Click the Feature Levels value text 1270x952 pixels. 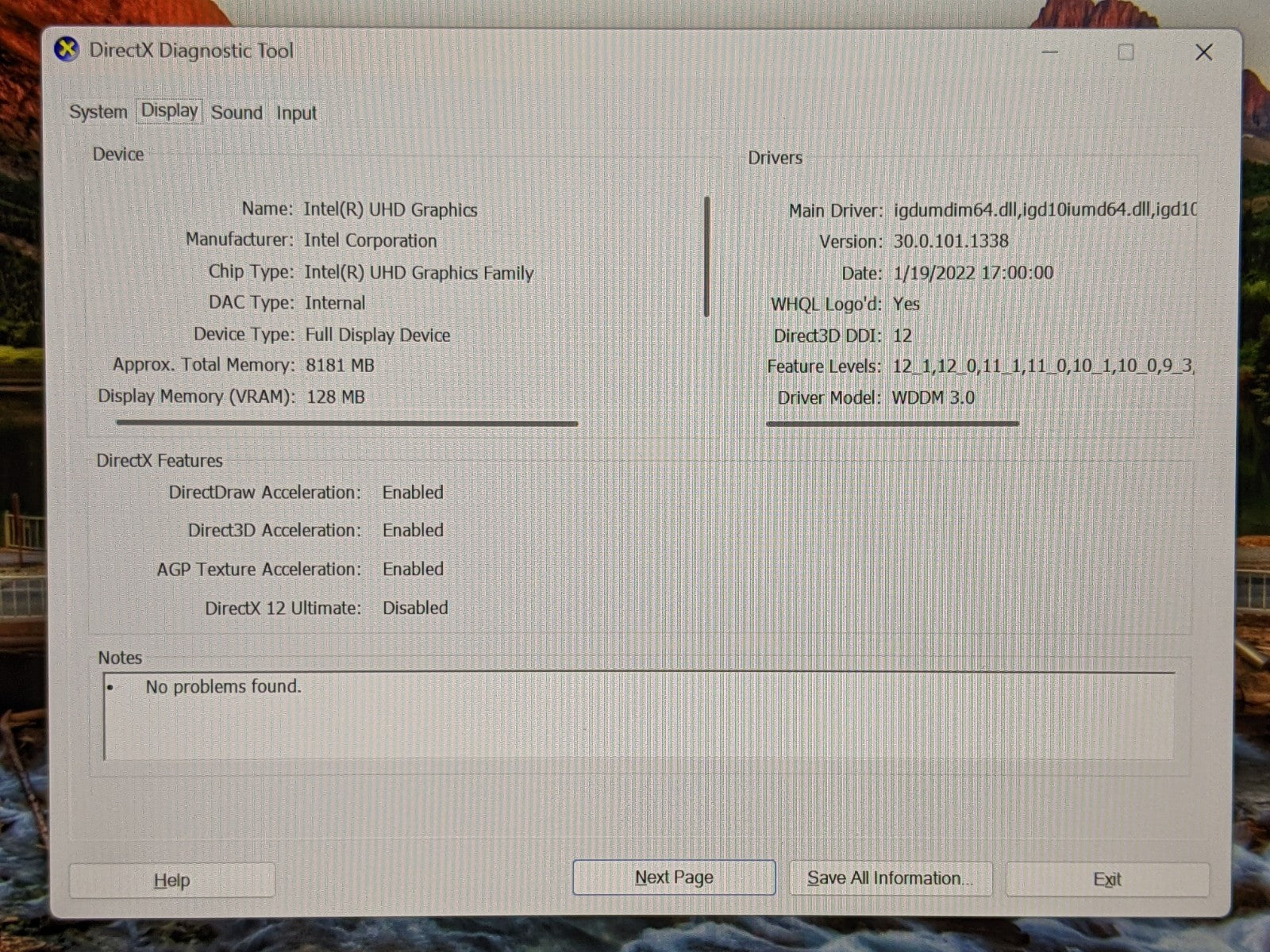click(1043, 367)
